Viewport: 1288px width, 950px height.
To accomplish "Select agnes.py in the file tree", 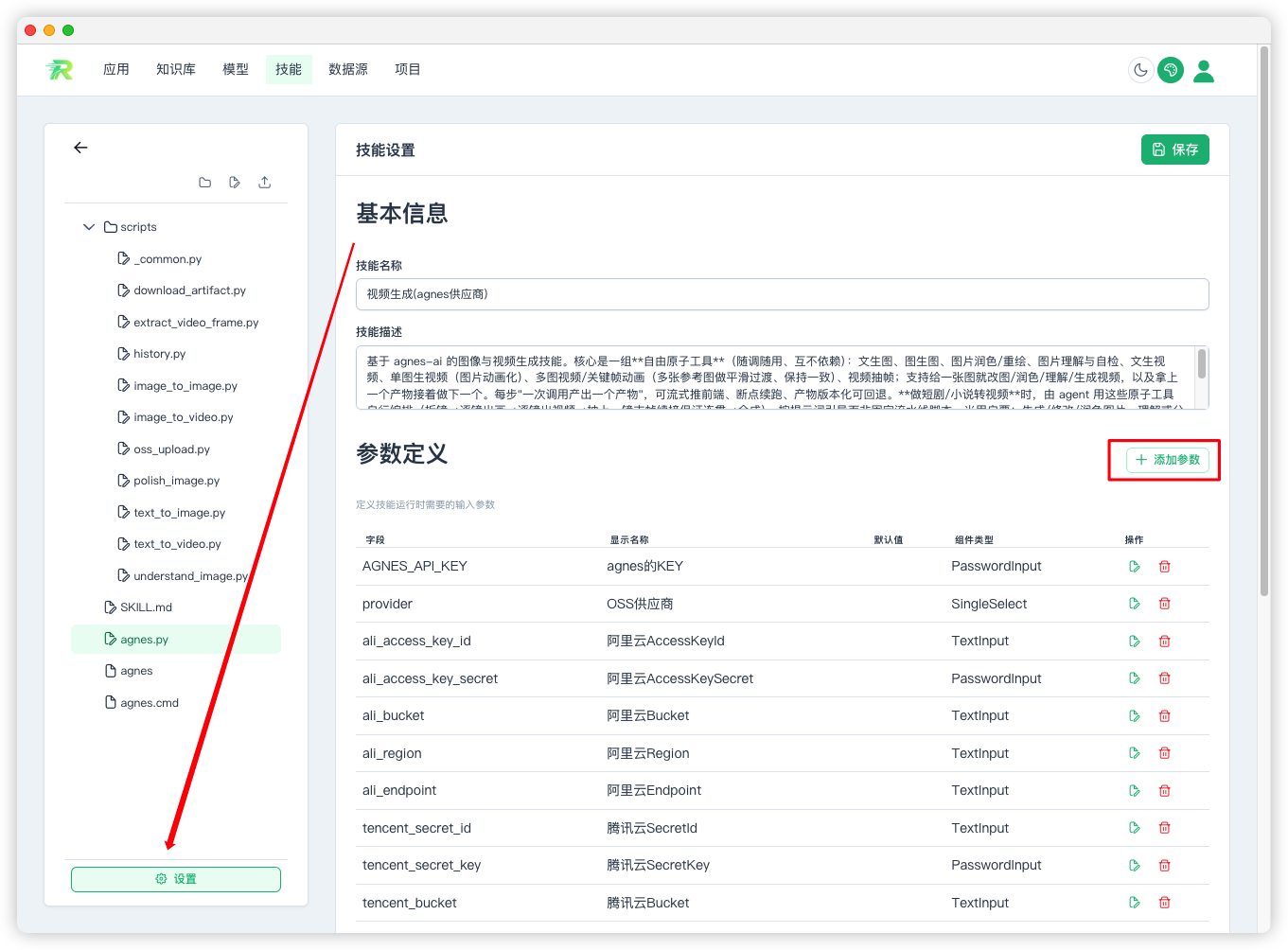I will click(176, 640).
